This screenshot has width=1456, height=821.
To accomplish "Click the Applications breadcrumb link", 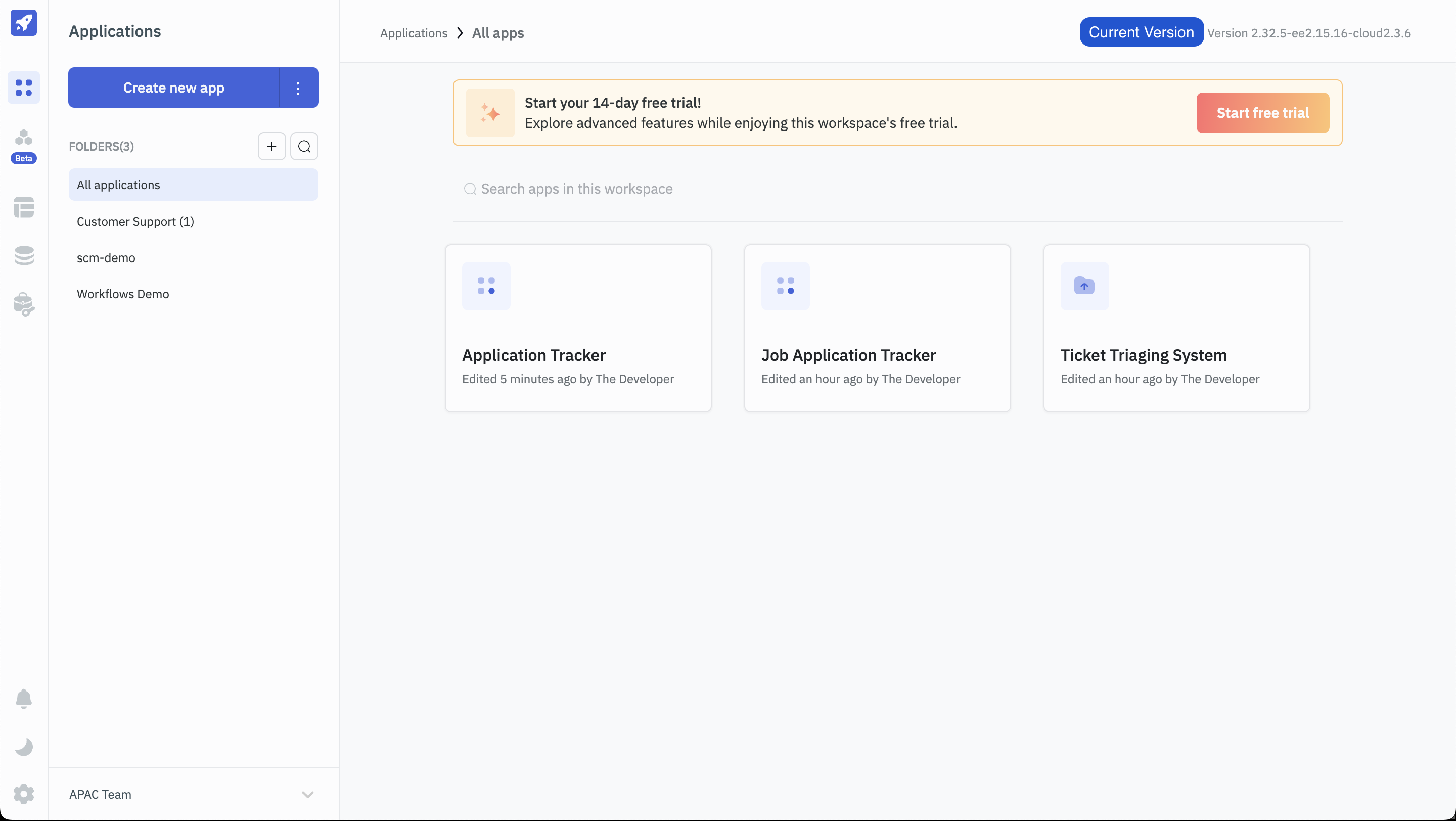I will (x=413, y=33).
